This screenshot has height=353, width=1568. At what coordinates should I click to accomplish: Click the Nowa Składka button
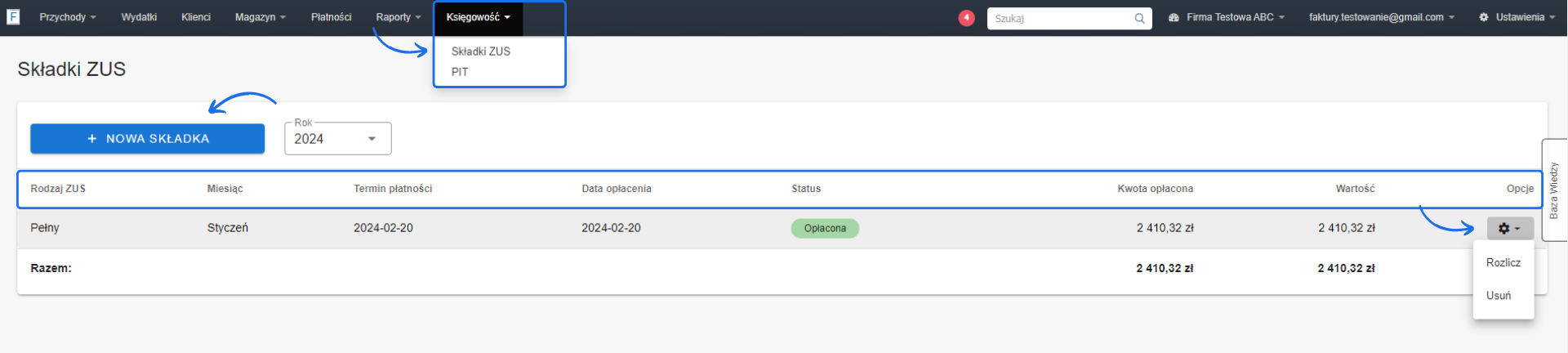148,139
